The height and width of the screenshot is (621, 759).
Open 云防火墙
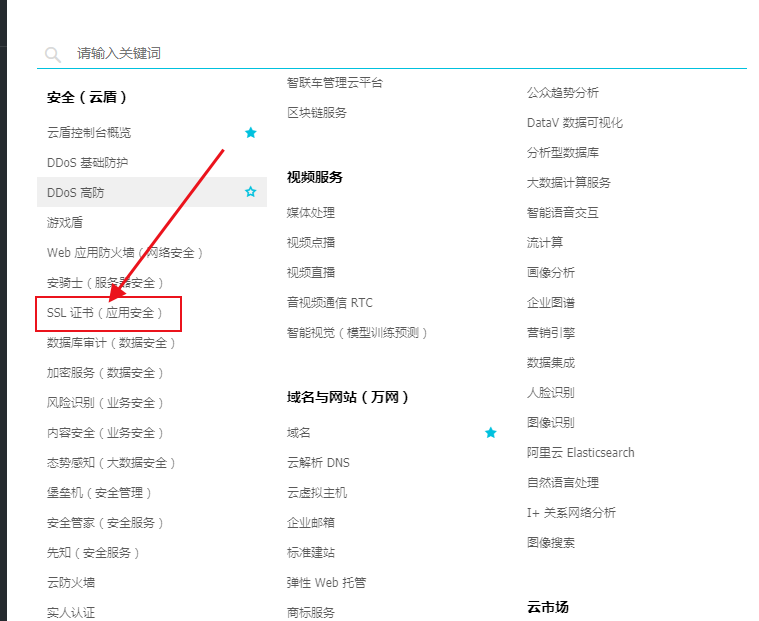tap(71, 583)
